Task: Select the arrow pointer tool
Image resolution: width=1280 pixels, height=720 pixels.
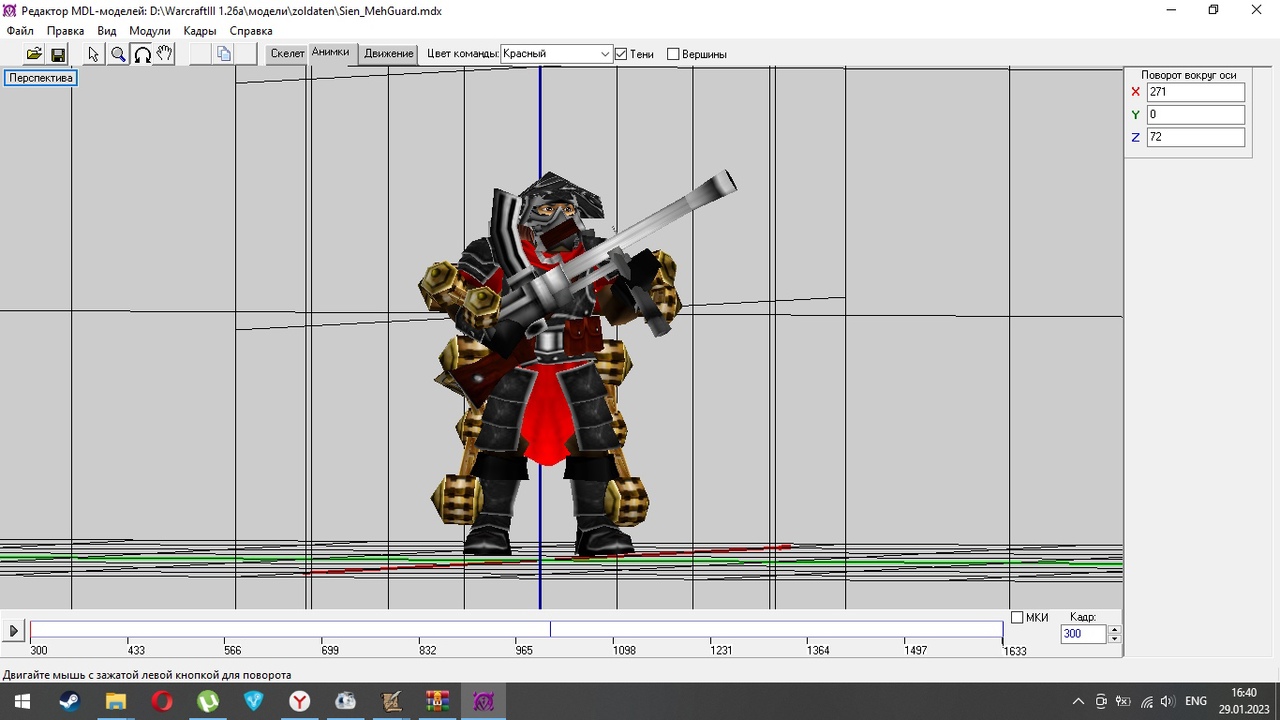Action: 94,54
